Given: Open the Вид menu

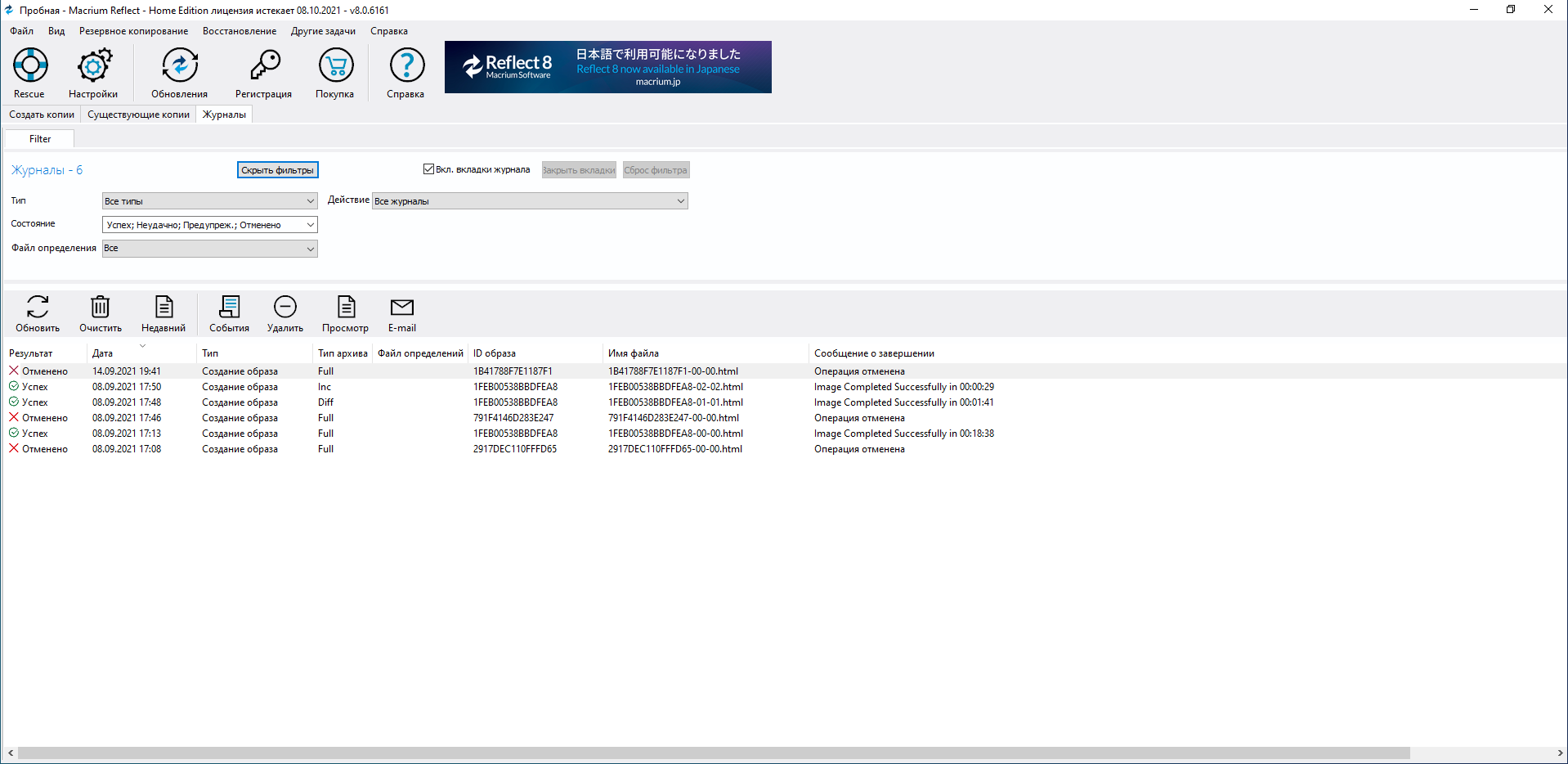Looking at the screenshot, I should tap(56, 31).
